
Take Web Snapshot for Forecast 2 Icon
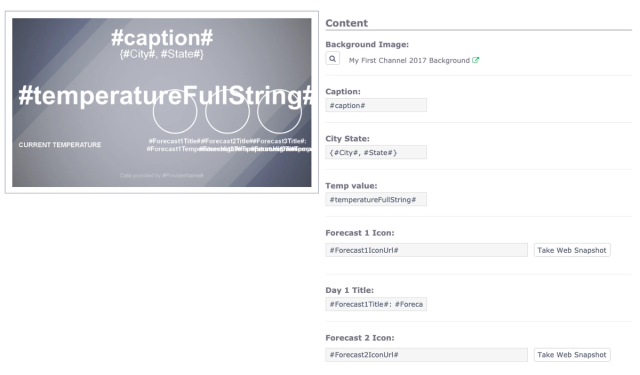(x=572, y=355)
